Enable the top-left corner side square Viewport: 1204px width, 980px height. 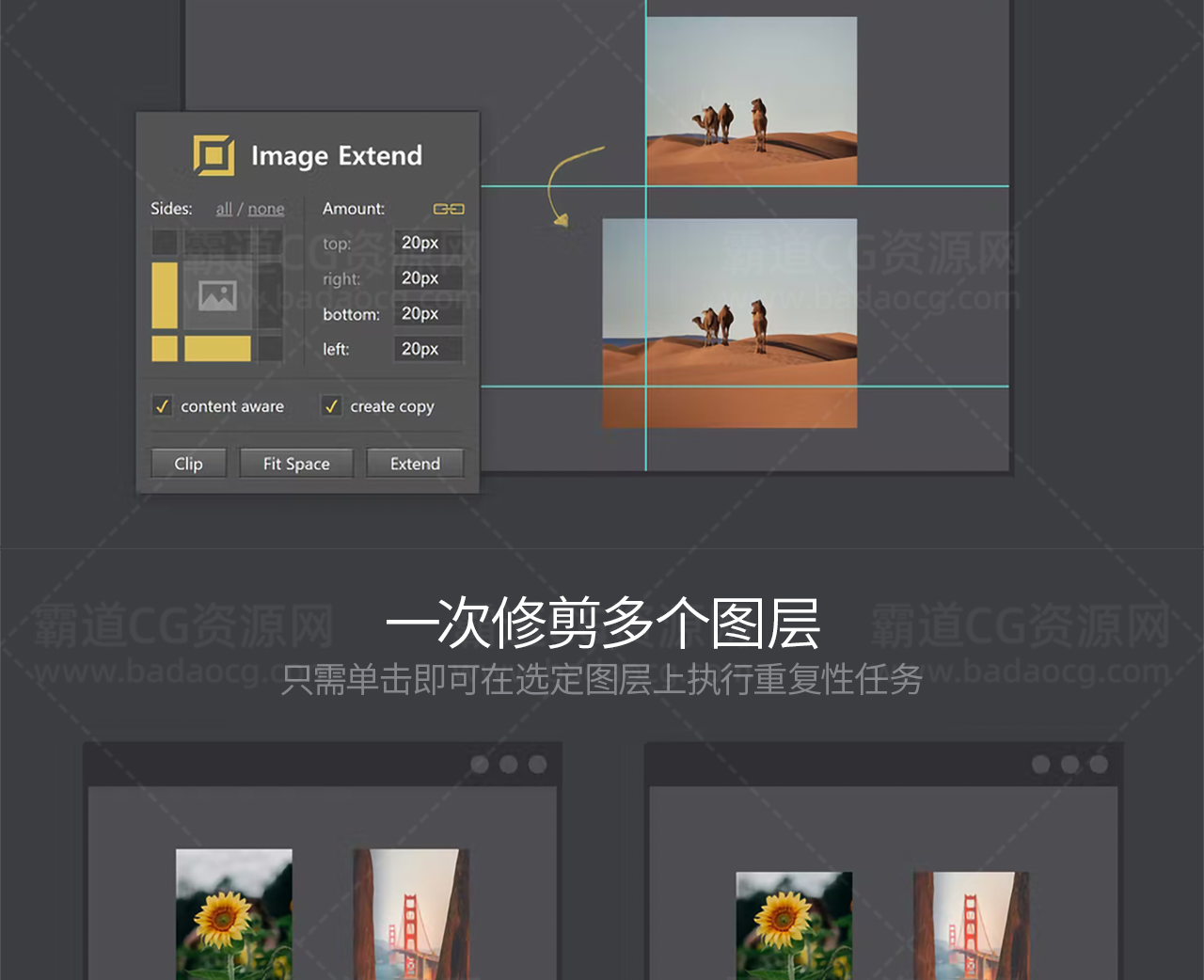point(165,243)
